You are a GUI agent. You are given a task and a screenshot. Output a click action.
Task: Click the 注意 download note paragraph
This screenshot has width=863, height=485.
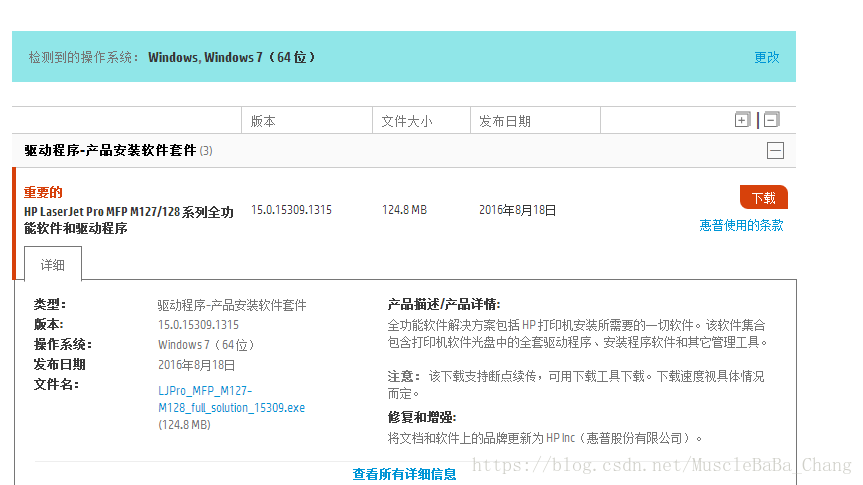[576, 384]
